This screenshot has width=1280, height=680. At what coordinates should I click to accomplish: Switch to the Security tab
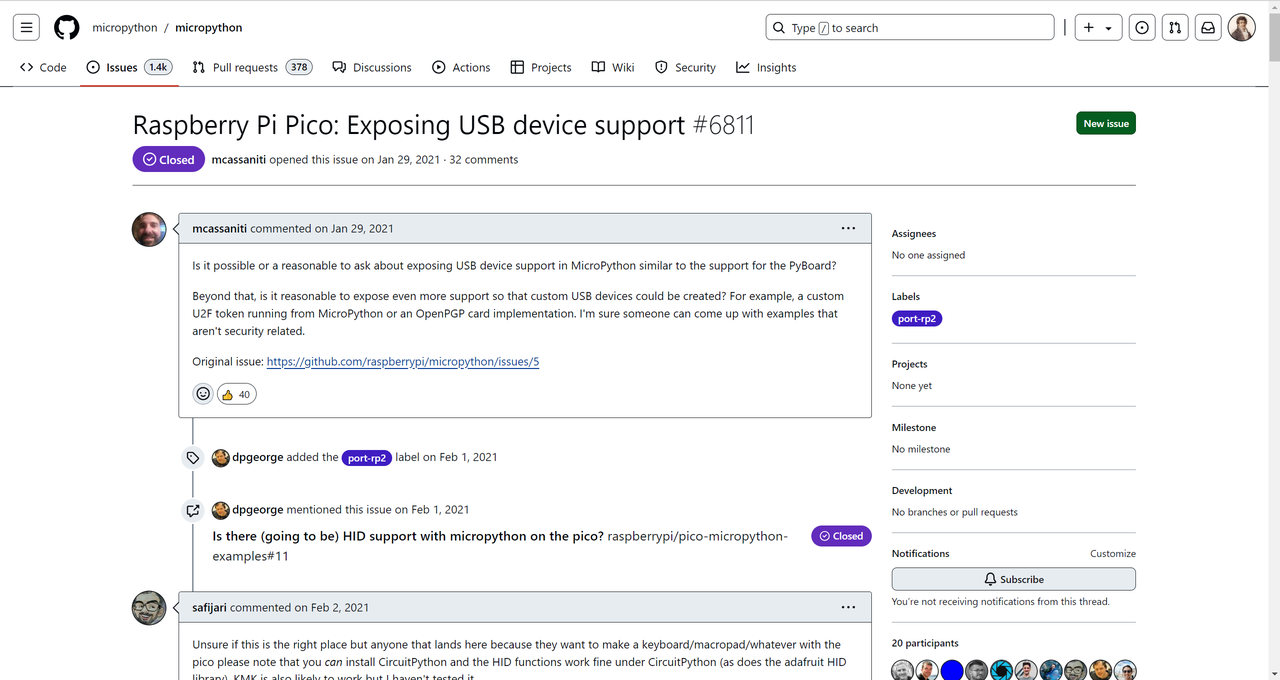click(x=686, y=67)
